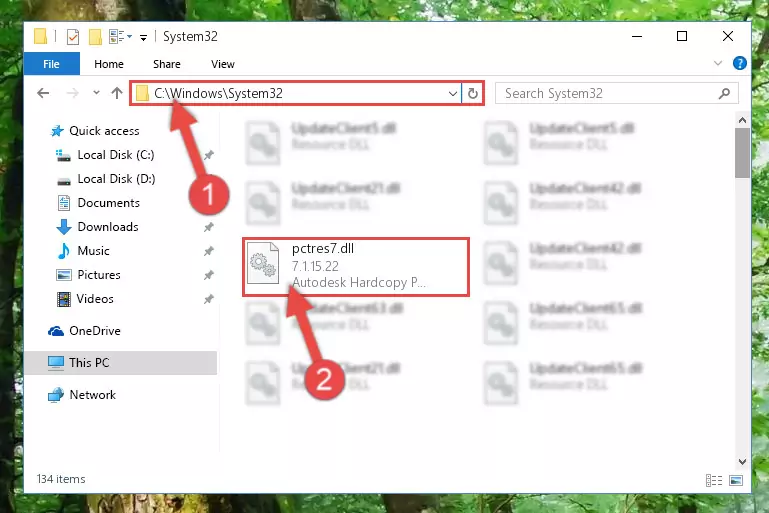
Task: Open the File menu tab
Action: pyautogui.click(x=51, y=64)
